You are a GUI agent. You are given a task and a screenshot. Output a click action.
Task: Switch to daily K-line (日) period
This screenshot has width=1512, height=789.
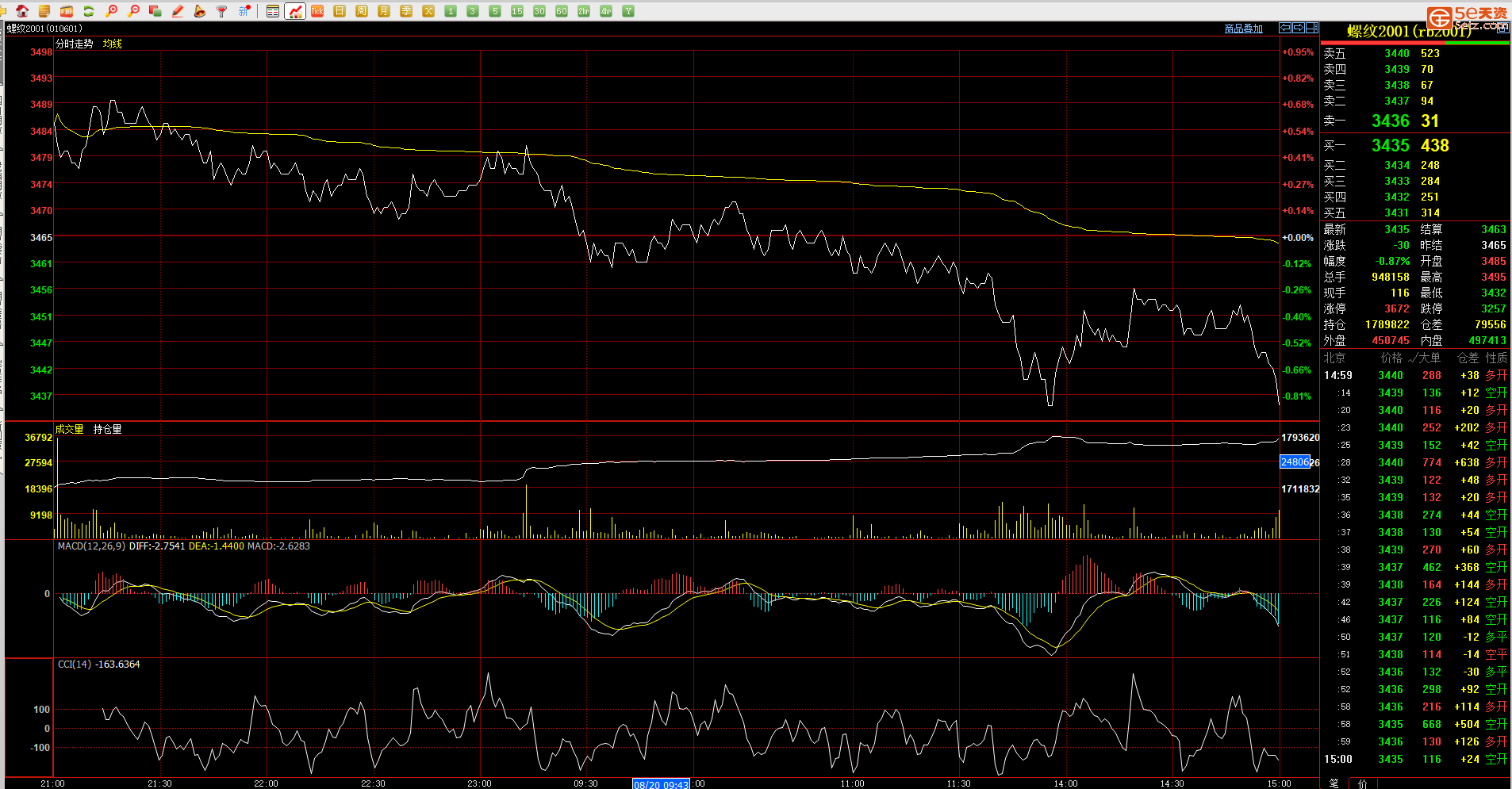[x=340, y=11]
